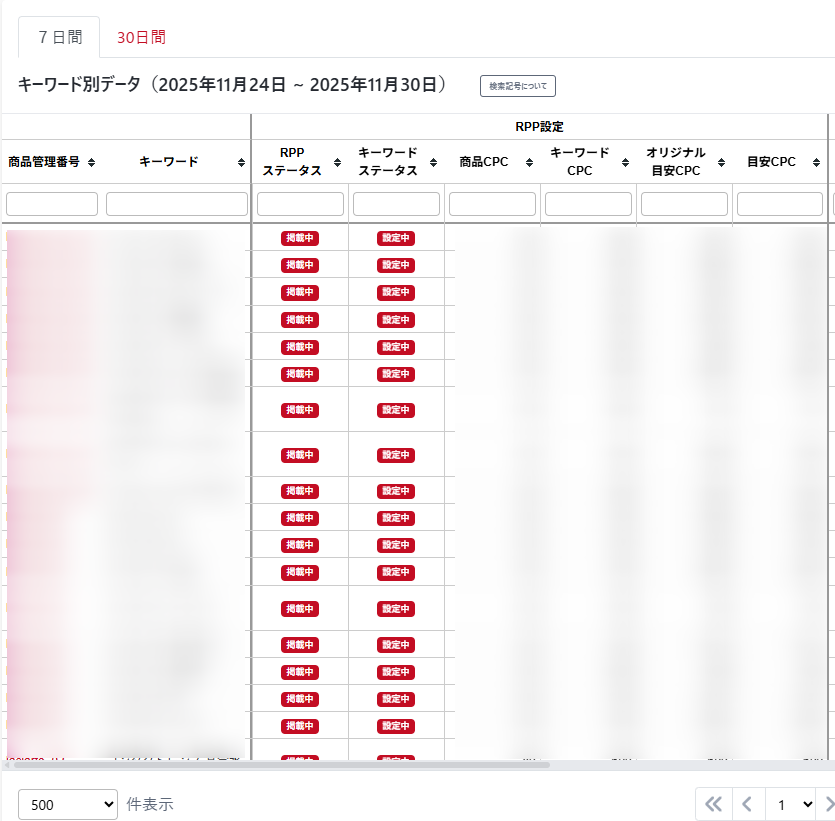The image size is (835, 821).
Task: Sort the 商品CPC column
Action: pyautogui.click(x=529, y=162)
